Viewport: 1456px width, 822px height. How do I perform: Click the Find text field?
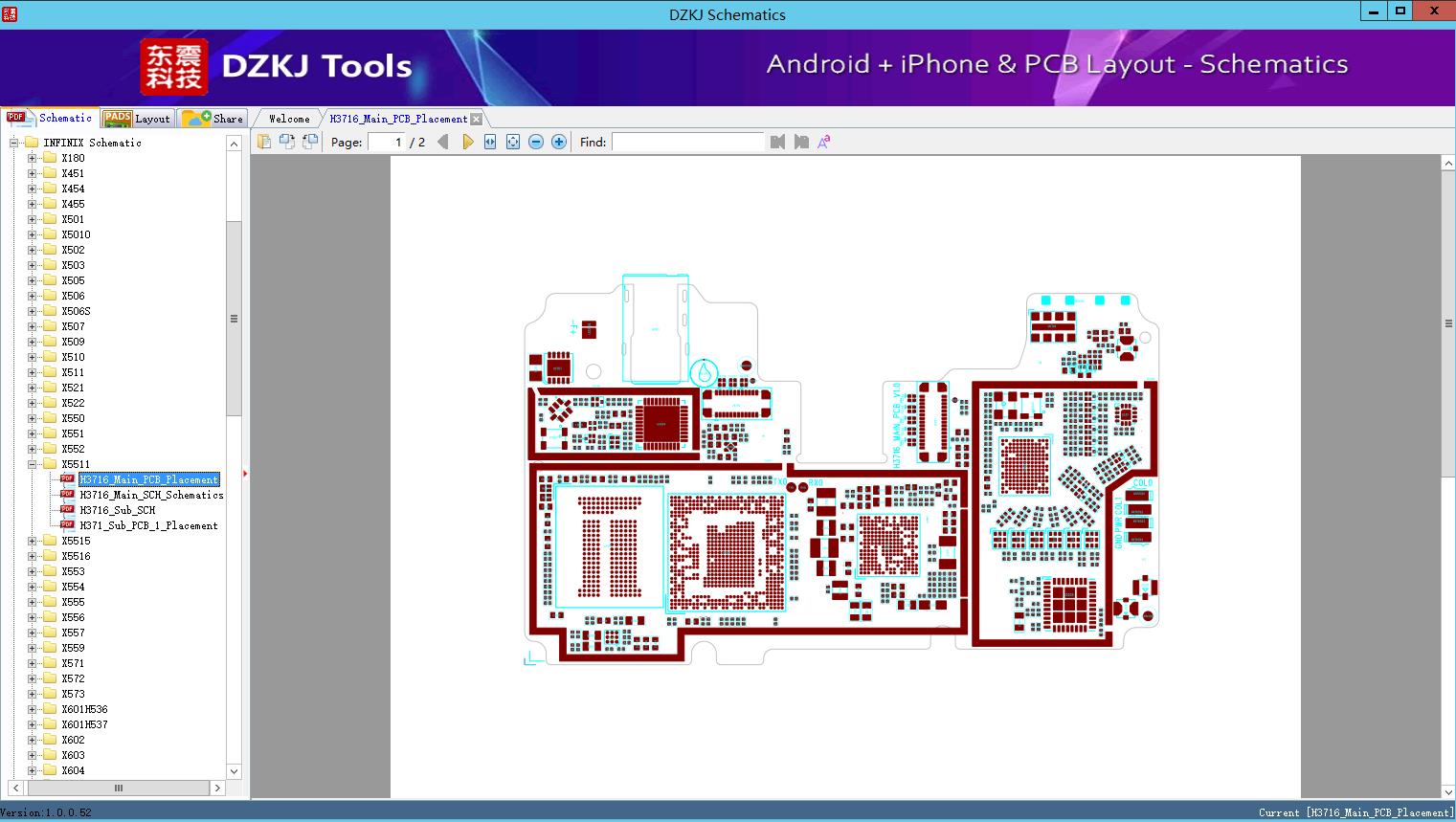coord(688,142)
